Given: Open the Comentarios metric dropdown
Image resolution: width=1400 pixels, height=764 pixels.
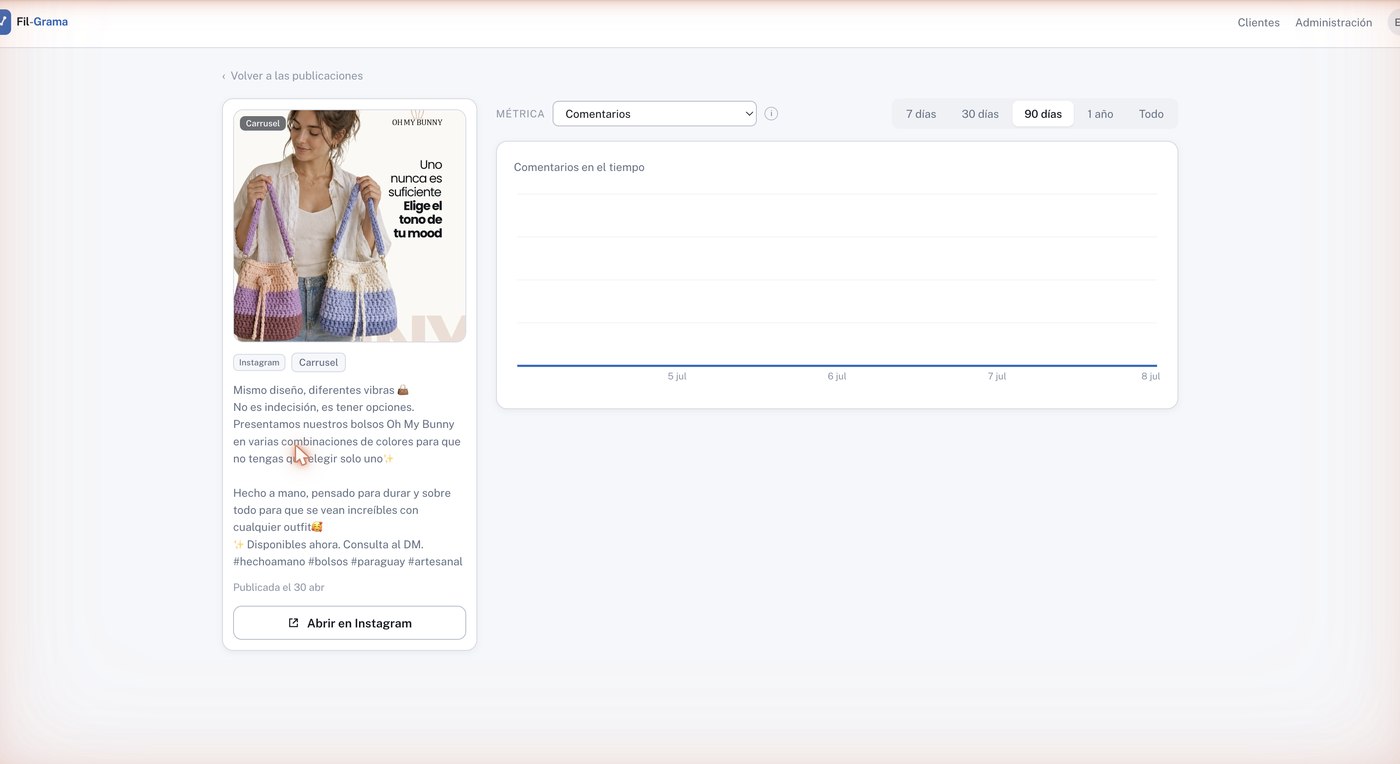Looking at the screenshot, I should point(654,114).
